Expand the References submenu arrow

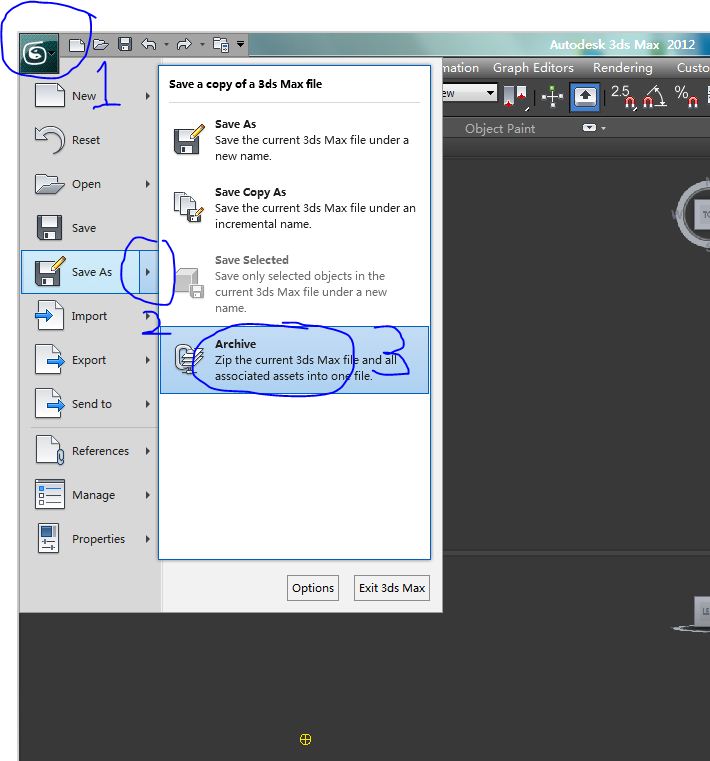coord(148,451)
